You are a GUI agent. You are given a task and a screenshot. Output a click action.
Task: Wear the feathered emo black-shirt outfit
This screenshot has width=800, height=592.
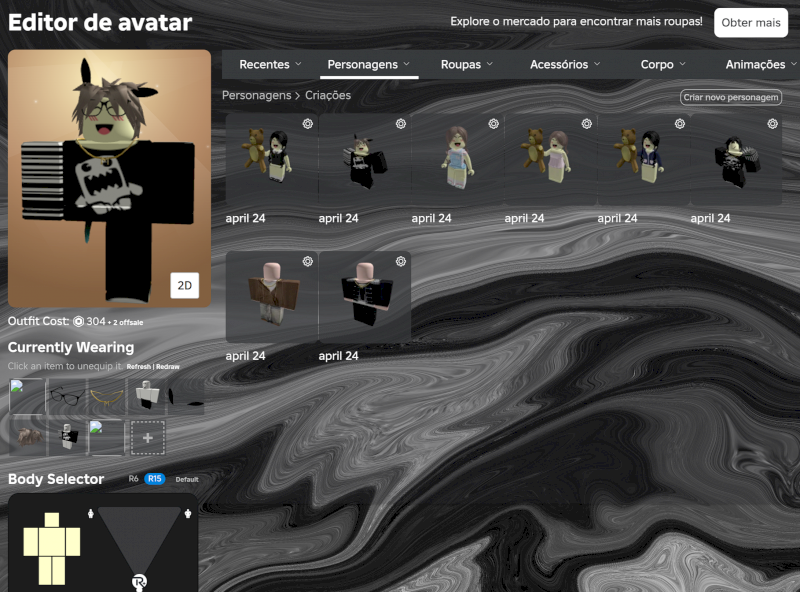[365, 159]
